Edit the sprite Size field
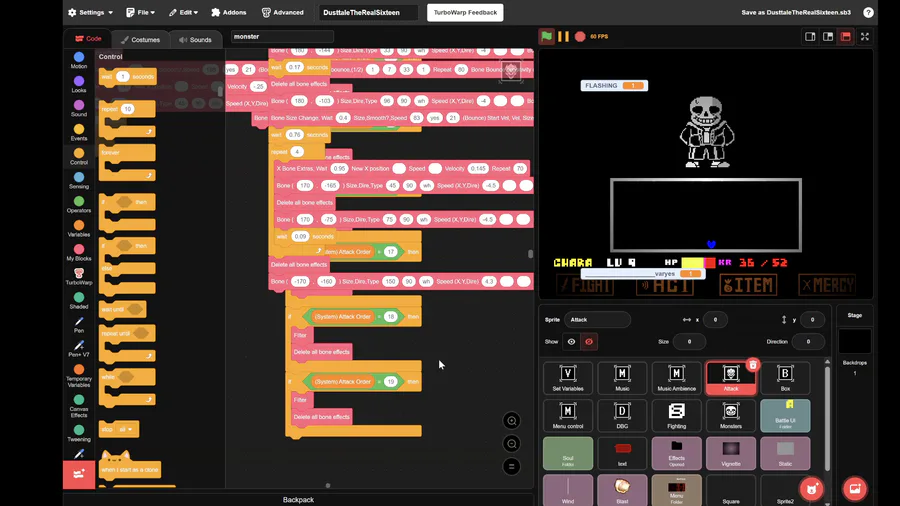 (689, 342)
